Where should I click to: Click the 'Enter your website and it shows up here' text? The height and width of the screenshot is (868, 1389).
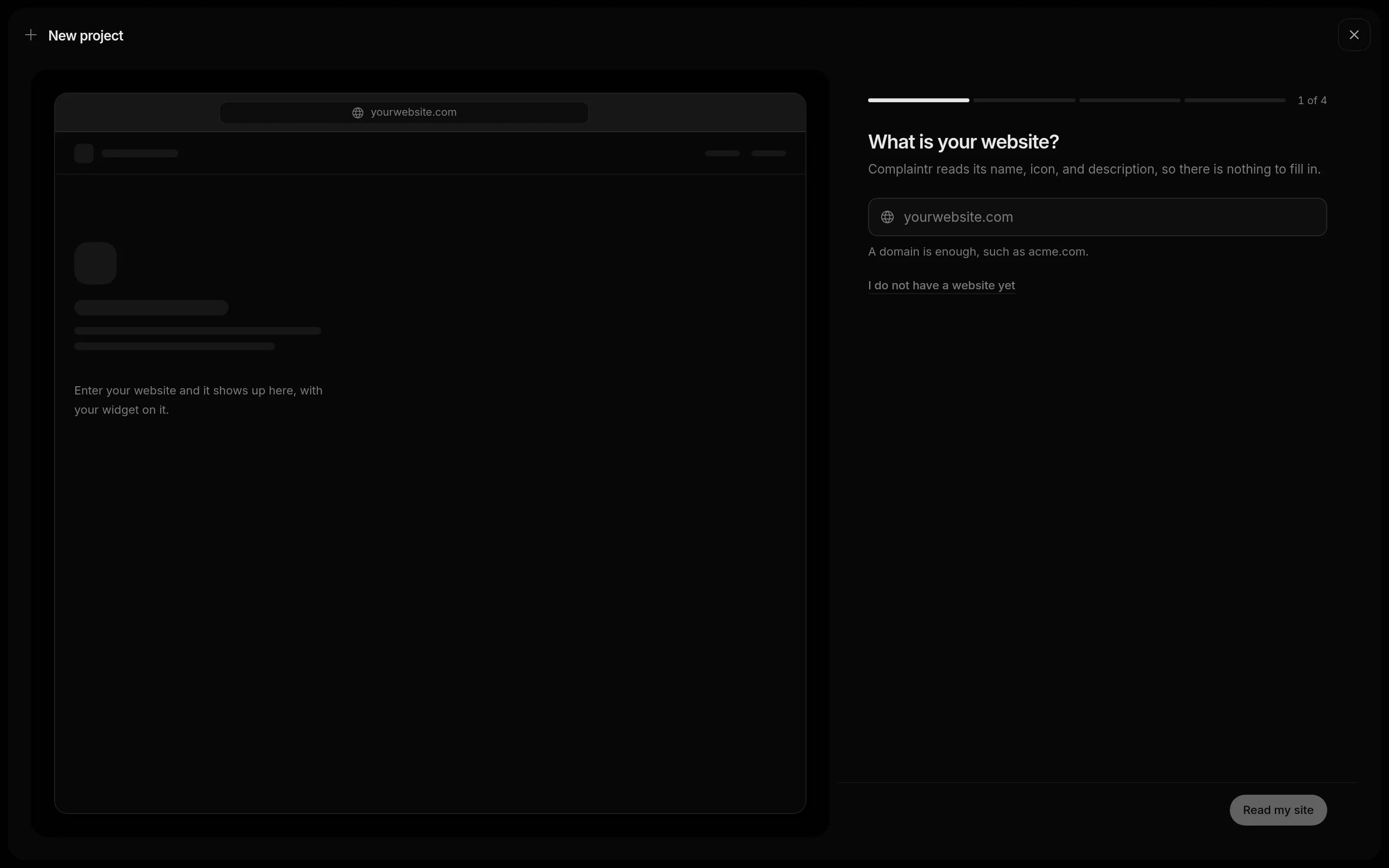[x=198, y=400]
